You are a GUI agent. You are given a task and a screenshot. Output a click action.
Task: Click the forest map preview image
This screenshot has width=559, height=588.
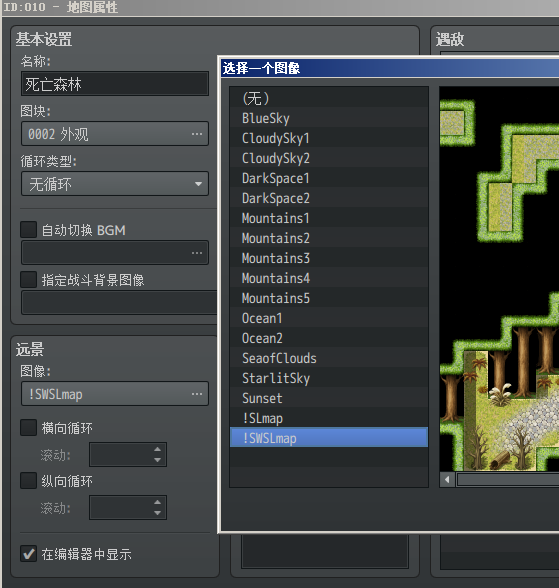point(499,279)
